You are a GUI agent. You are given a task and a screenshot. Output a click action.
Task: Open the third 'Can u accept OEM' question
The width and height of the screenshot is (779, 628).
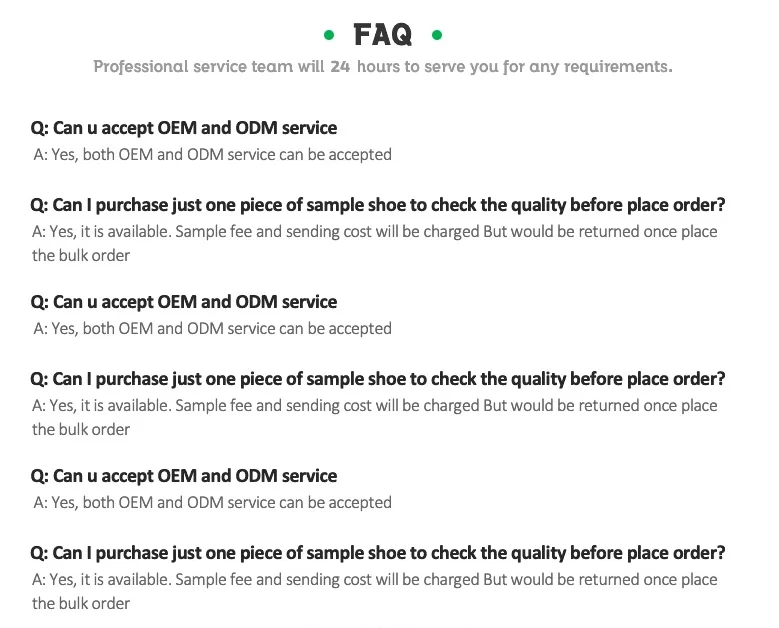coord(184,476)
